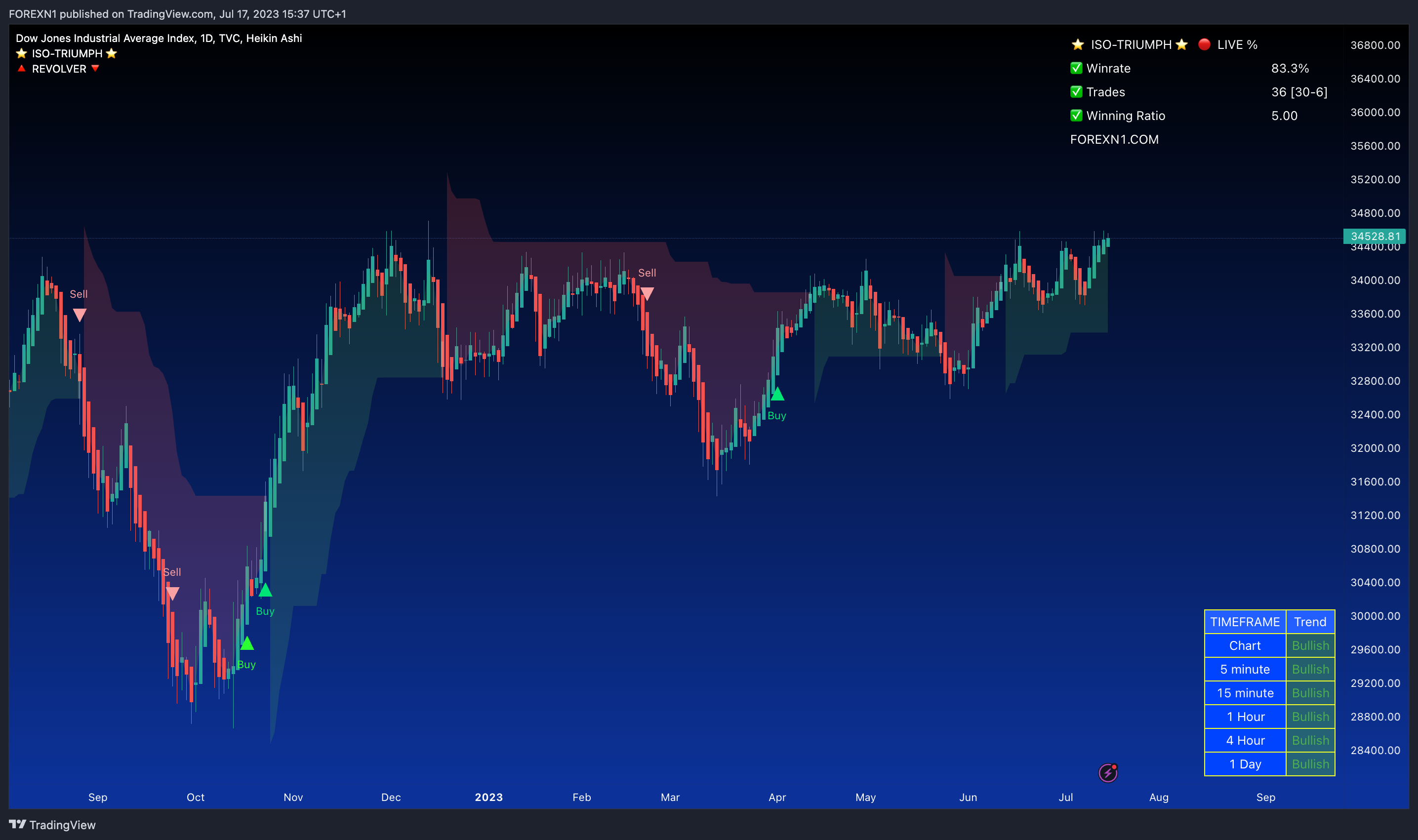1418x840 pixels.
Task: Click the Bullish cell for 1 Day
Action: (1310, 764)
